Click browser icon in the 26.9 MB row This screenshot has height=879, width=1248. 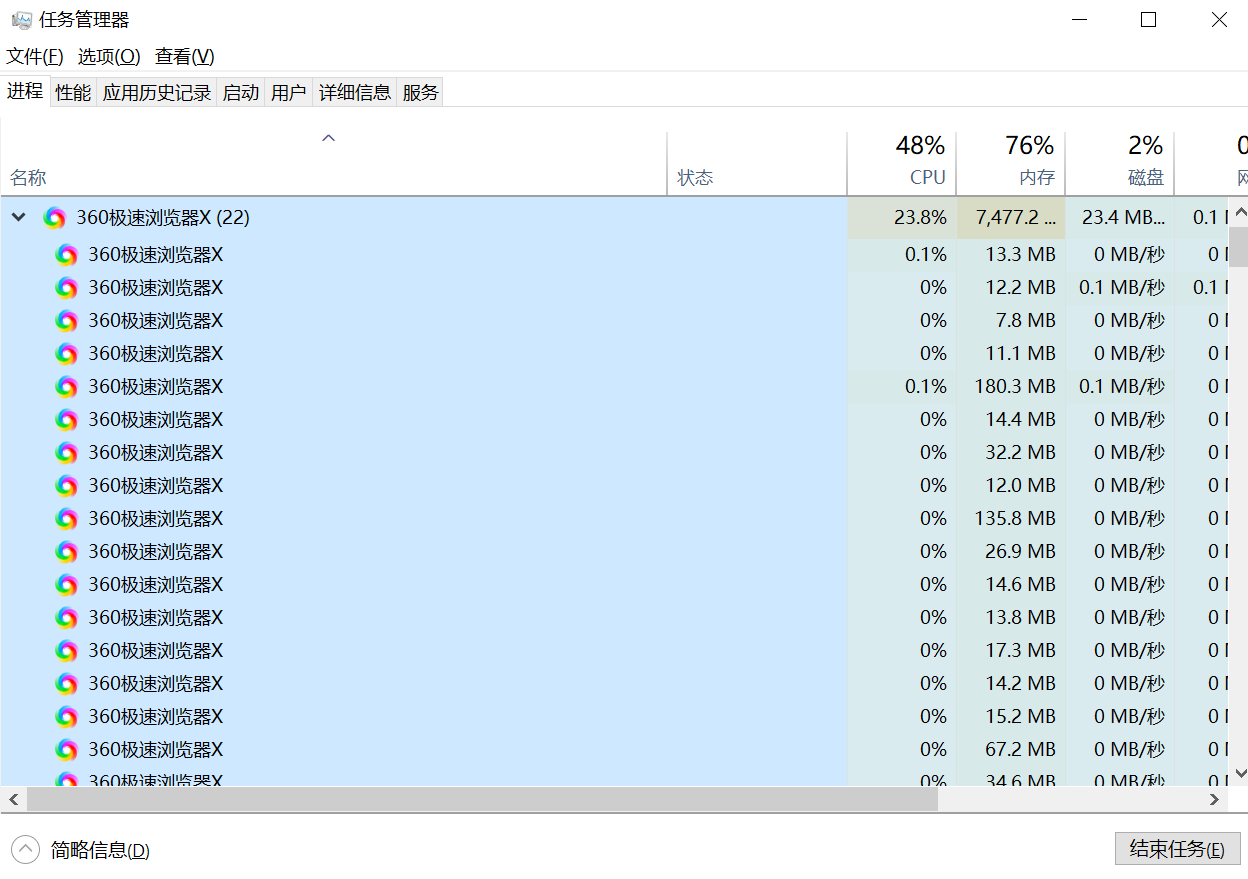(x=67, y=552)
